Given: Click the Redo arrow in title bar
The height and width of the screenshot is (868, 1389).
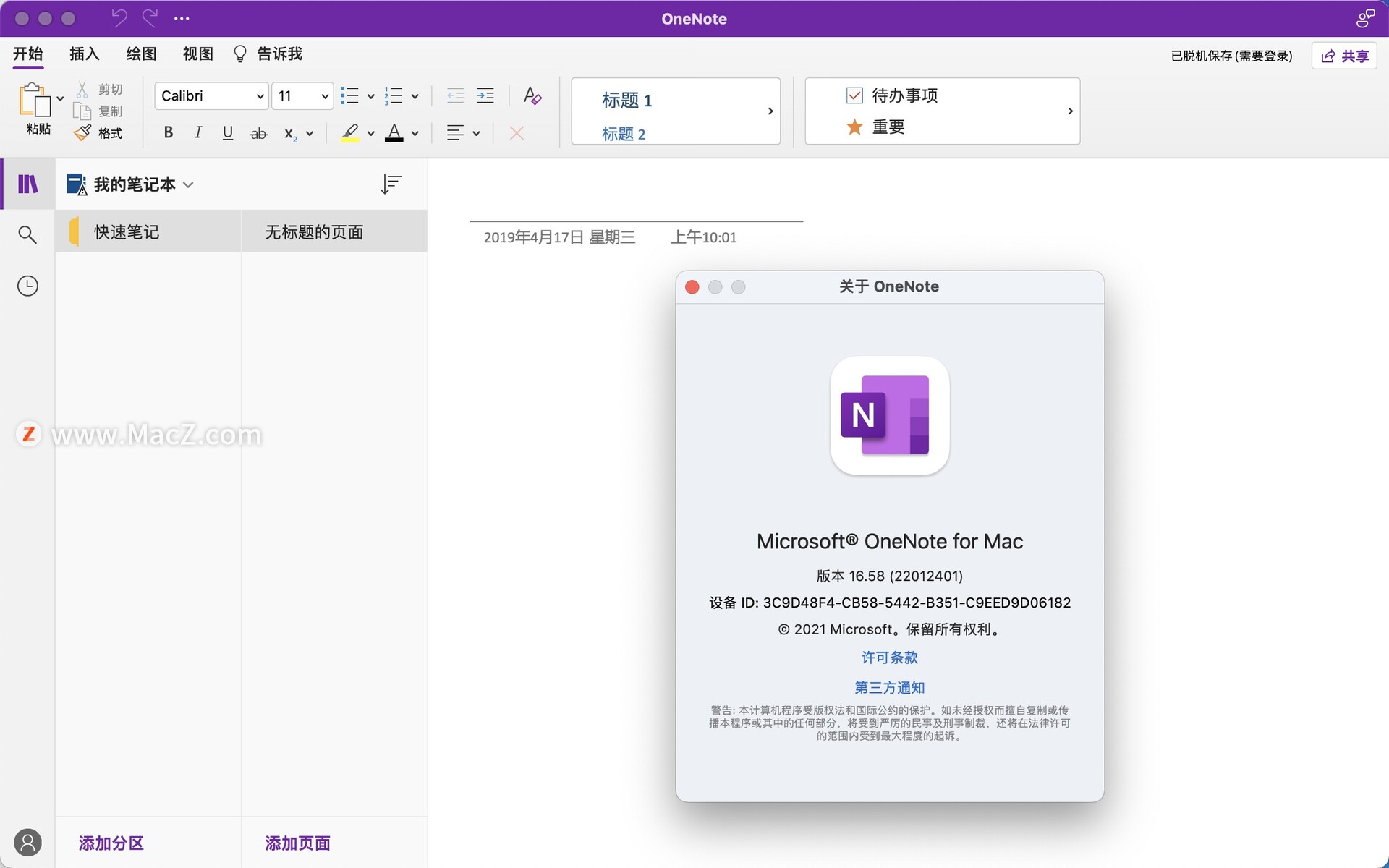Looking at the screenshot, I should point(150,18).
